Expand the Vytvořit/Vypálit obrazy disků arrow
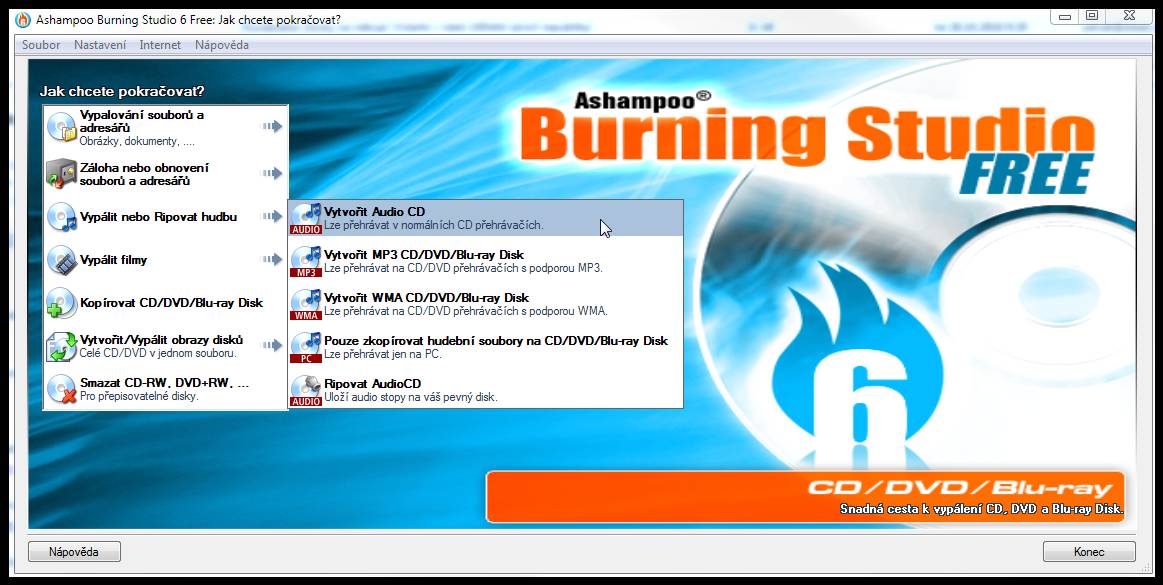This screenshot has height=585, width=1163. pyautogui.click(x=272, y=346)
